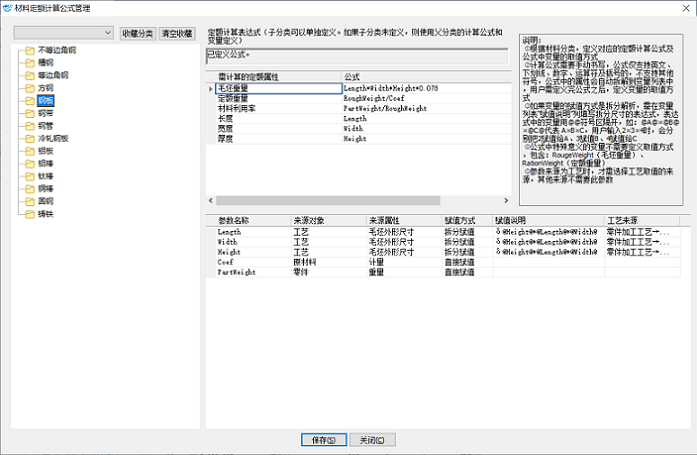Click the 铸铁 folder icon
697x455 pixels.
[28, 213]
